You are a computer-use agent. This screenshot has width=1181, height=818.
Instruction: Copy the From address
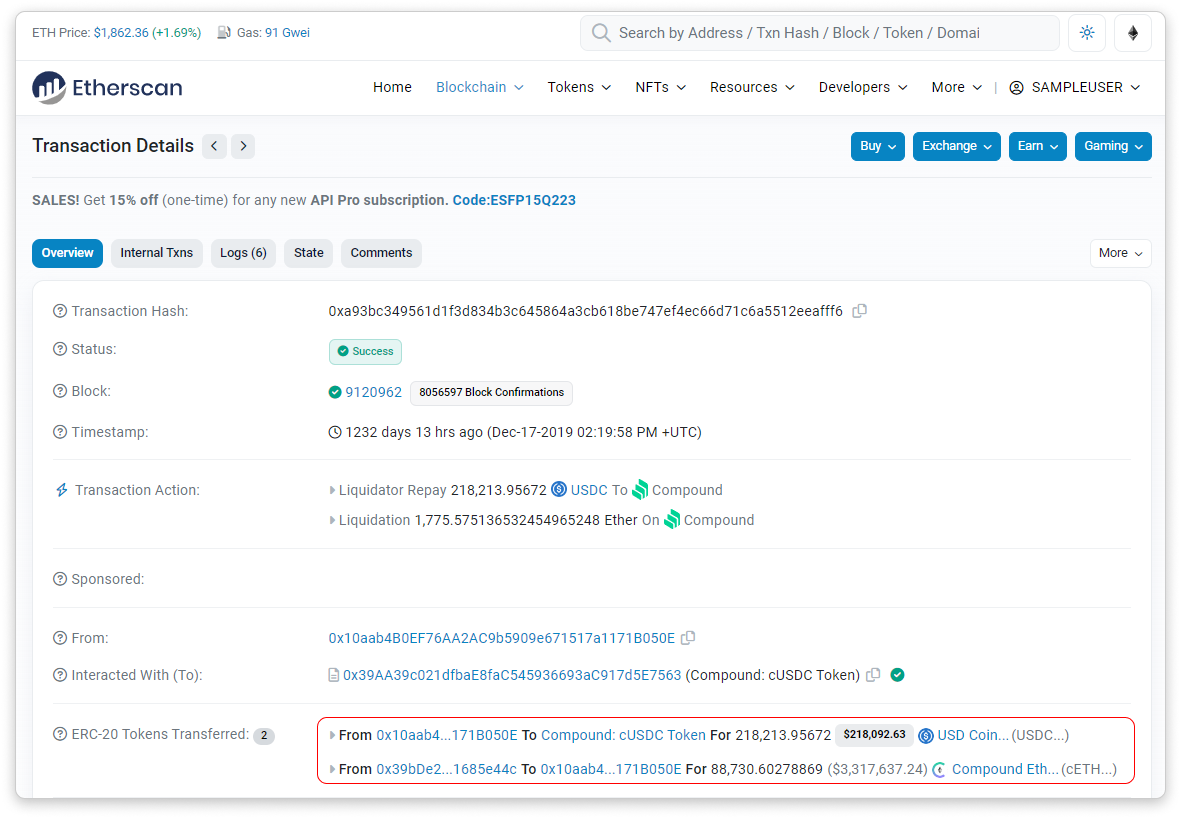click(x=688, y=638)
